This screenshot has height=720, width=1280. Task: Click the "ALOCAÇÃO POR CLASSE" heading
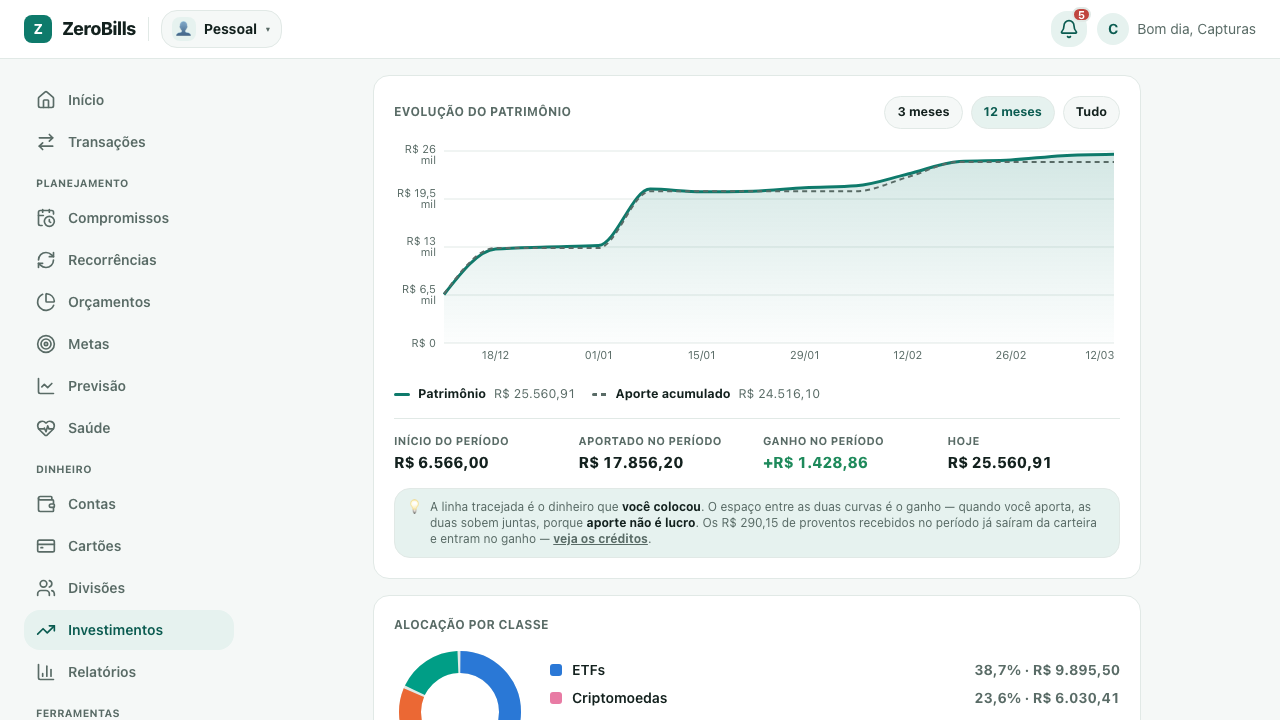(x=471, y=625)
